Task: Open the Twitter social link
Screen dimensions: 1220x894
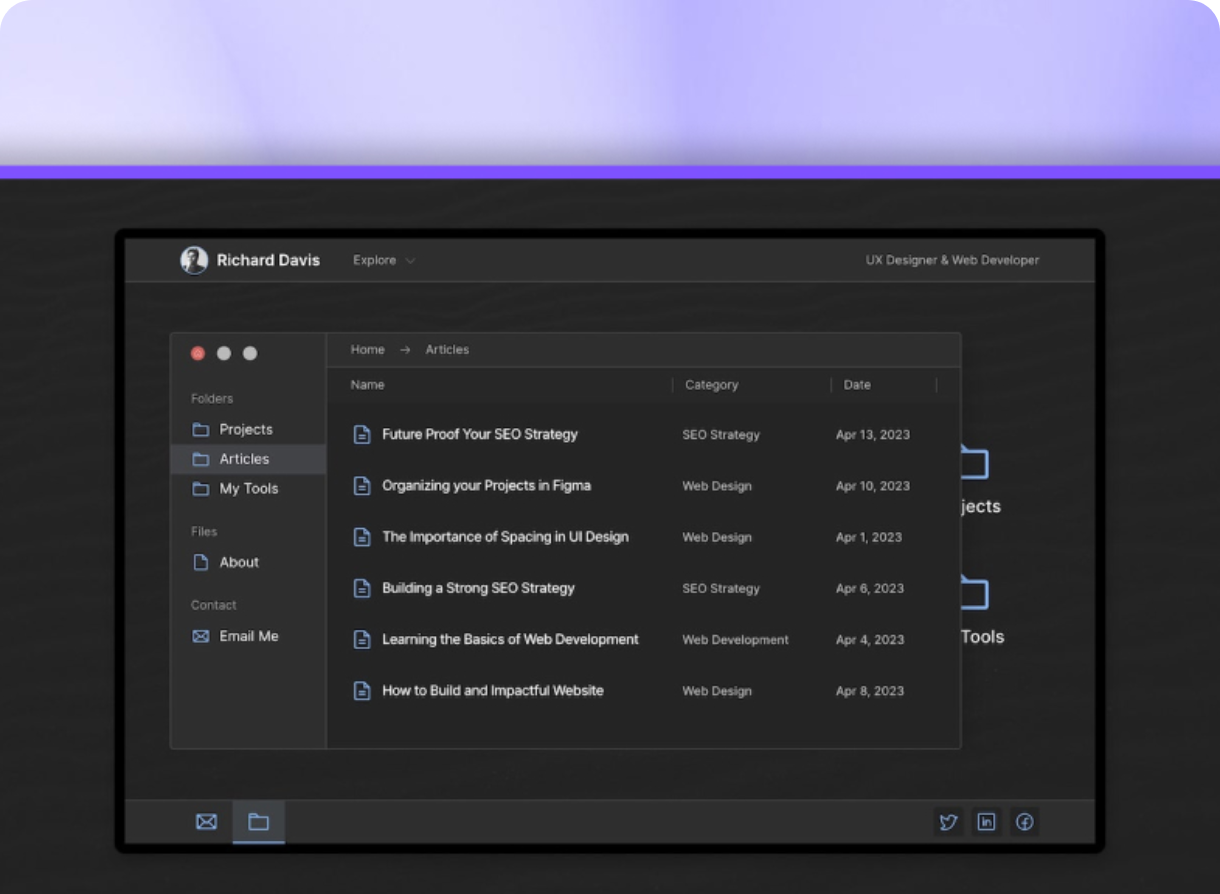Action: pos(948,822)
